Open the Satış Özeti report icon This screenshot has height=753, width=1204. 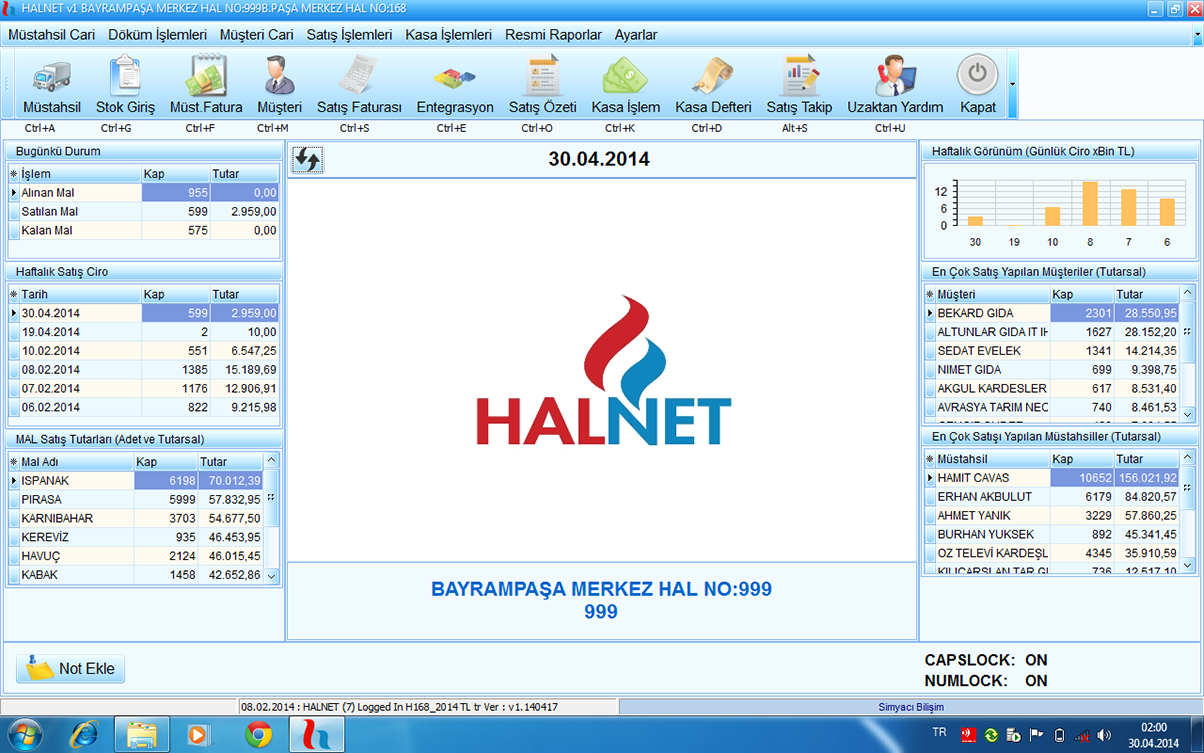point(543,77)
